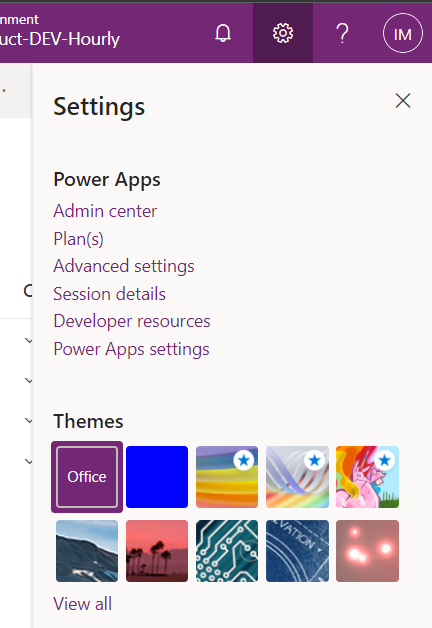View Session details
The image size is (432, 628).
pyautogui.click(x=109, y=294)
